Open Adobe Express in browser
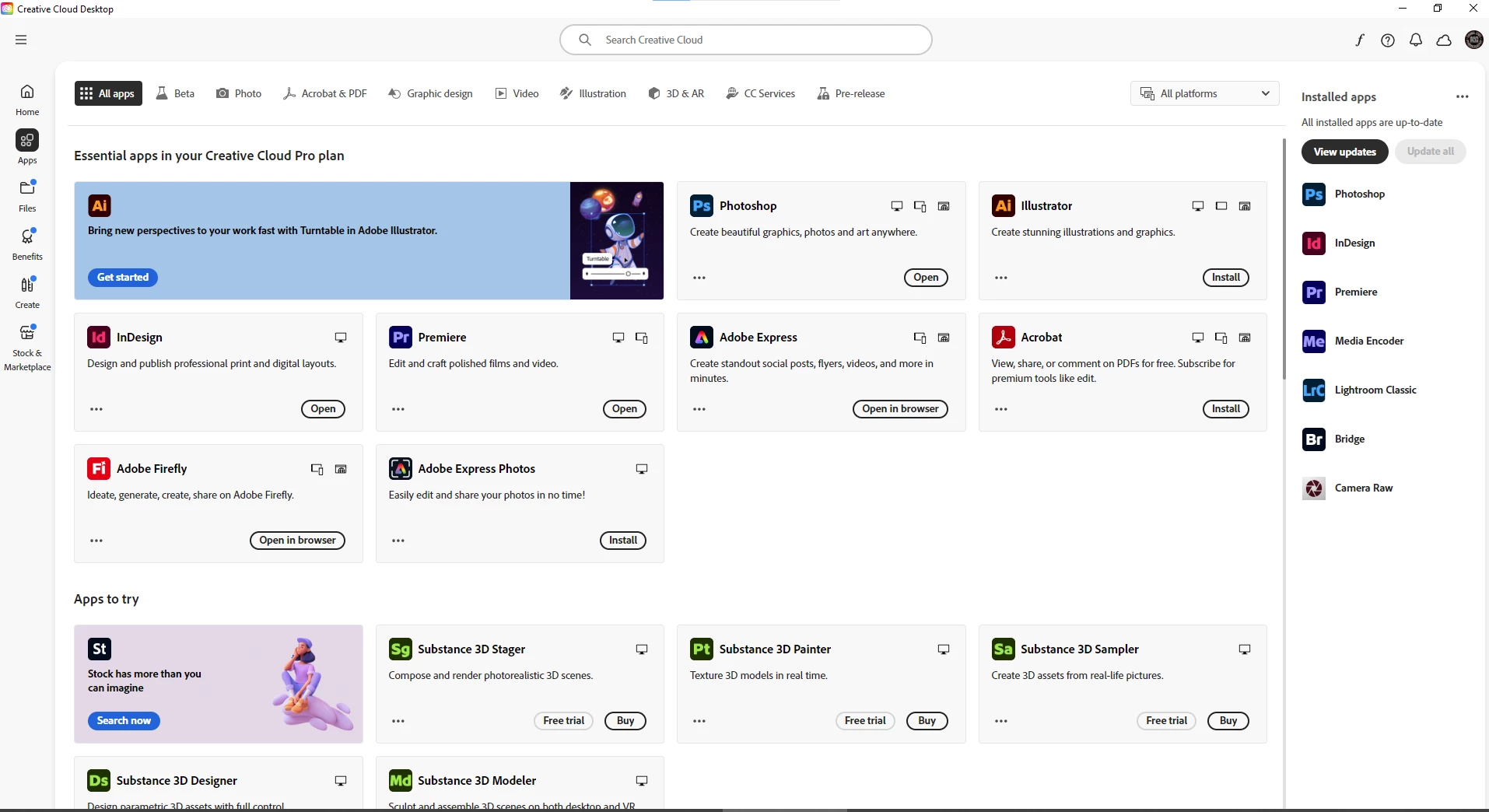 (x=900, y=409)
